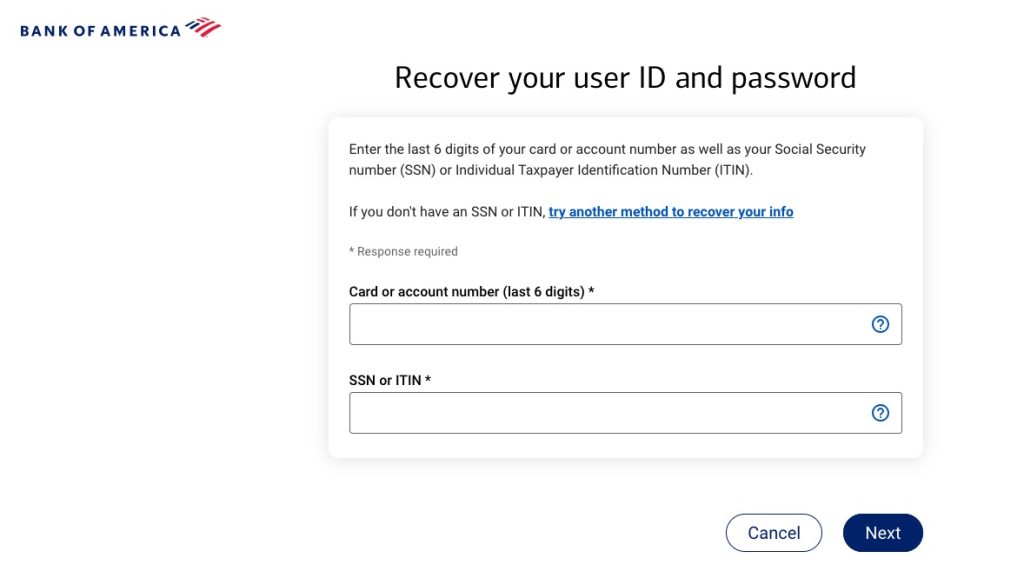
Task: Click the second instruction line mentioning ITIN
Action: pyautogui.click(x=550, y=170)
